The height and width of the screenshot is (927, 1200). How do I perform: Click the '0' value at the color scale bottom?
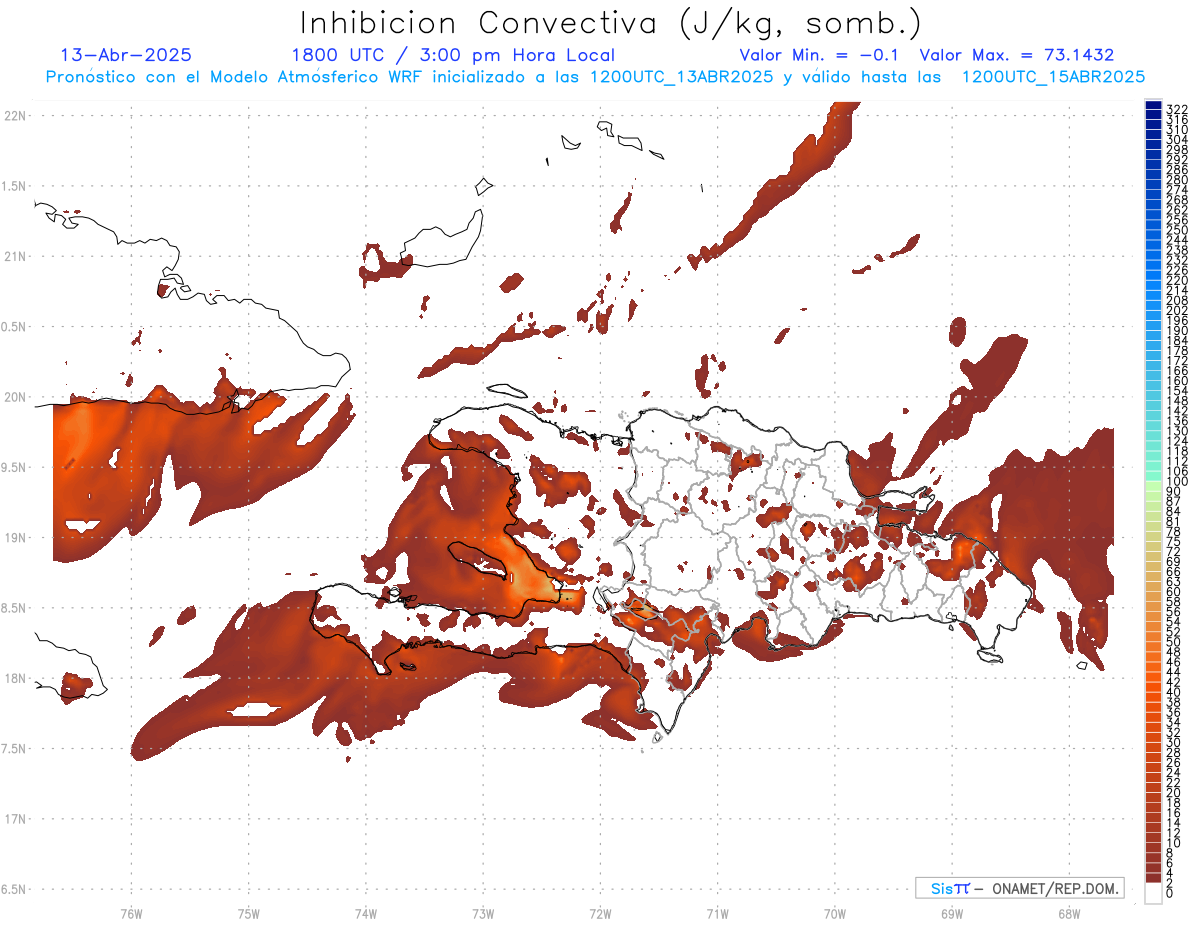tap(1170, 893)
